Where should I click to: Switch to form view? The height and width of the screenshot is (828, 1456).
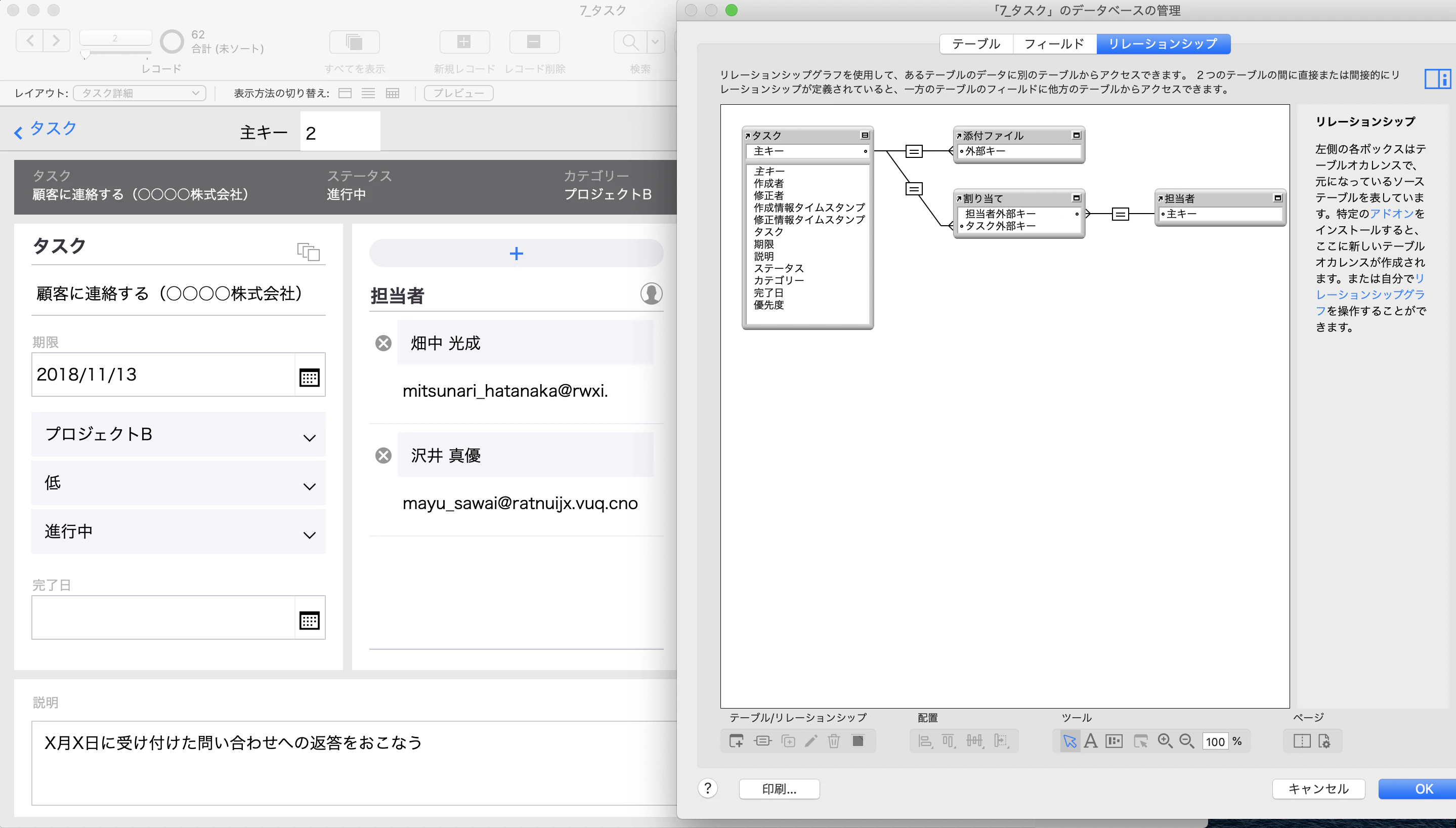coord(345,93)
